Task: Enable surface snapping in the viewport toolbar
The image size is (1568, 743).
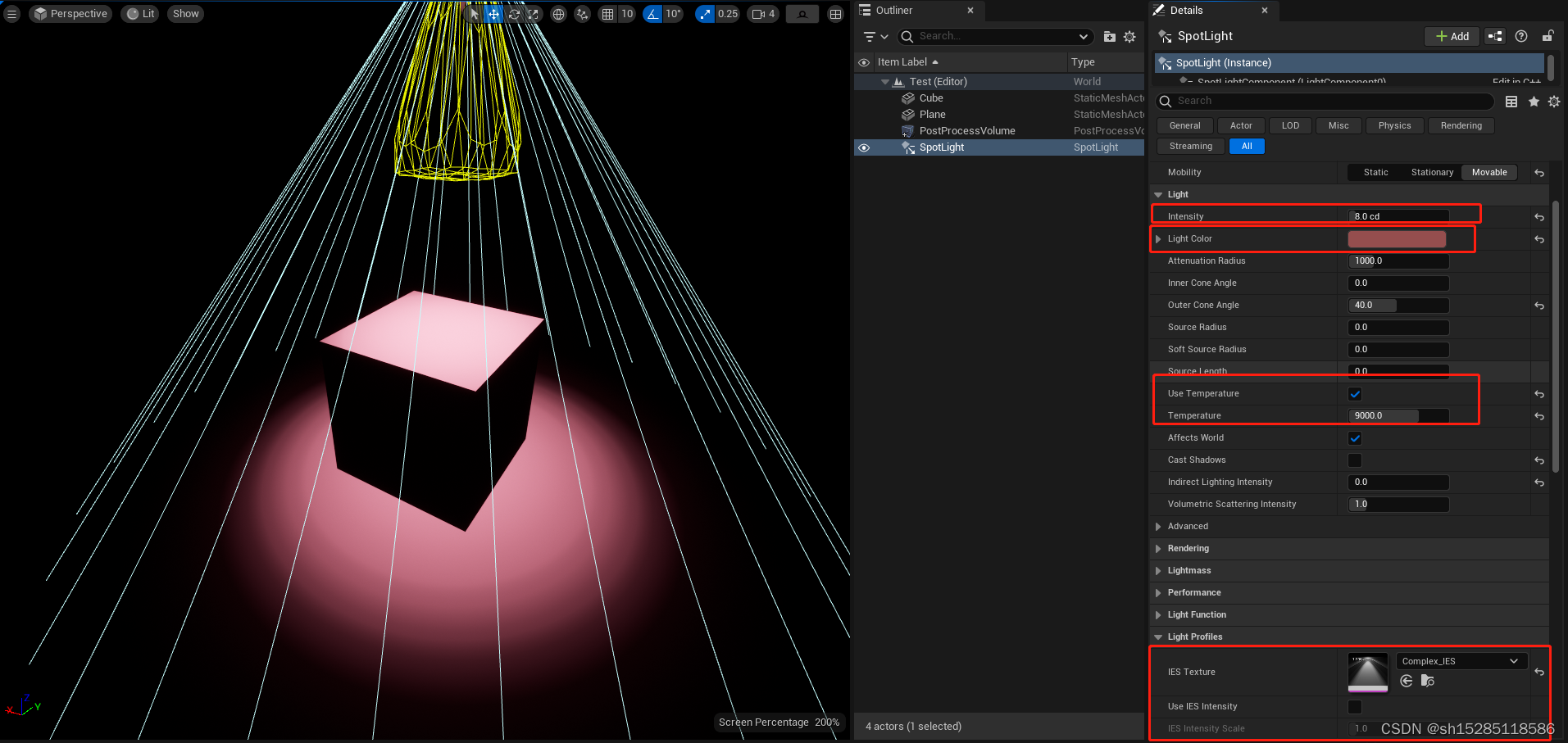Action: 582,13
